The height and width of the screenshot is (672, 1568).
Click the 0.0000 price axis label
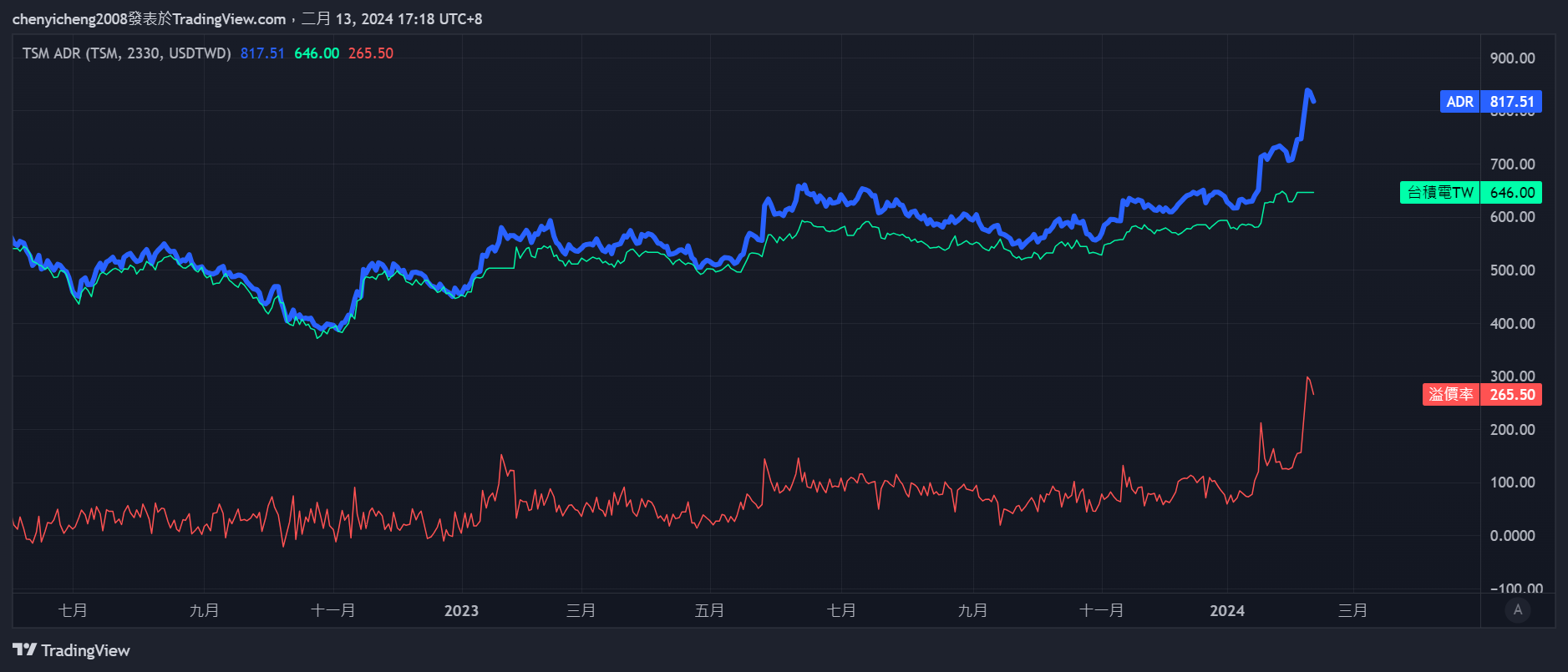[1512, 536]
